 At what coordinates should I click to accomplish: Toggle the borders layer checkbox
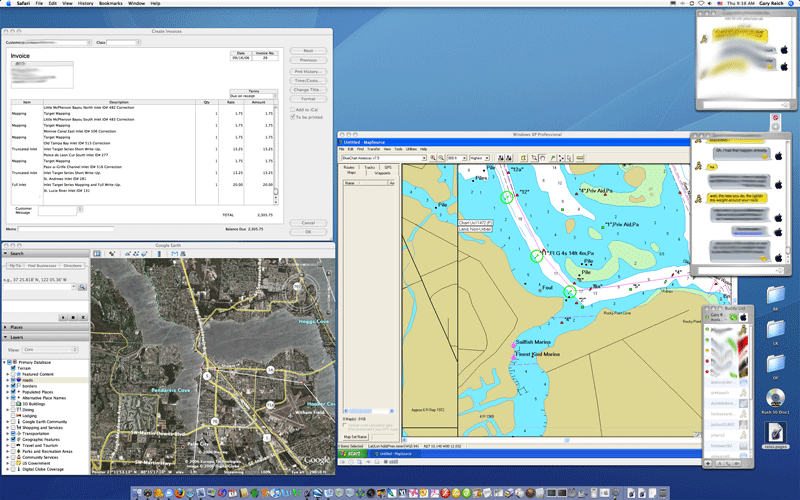point(13,386)
